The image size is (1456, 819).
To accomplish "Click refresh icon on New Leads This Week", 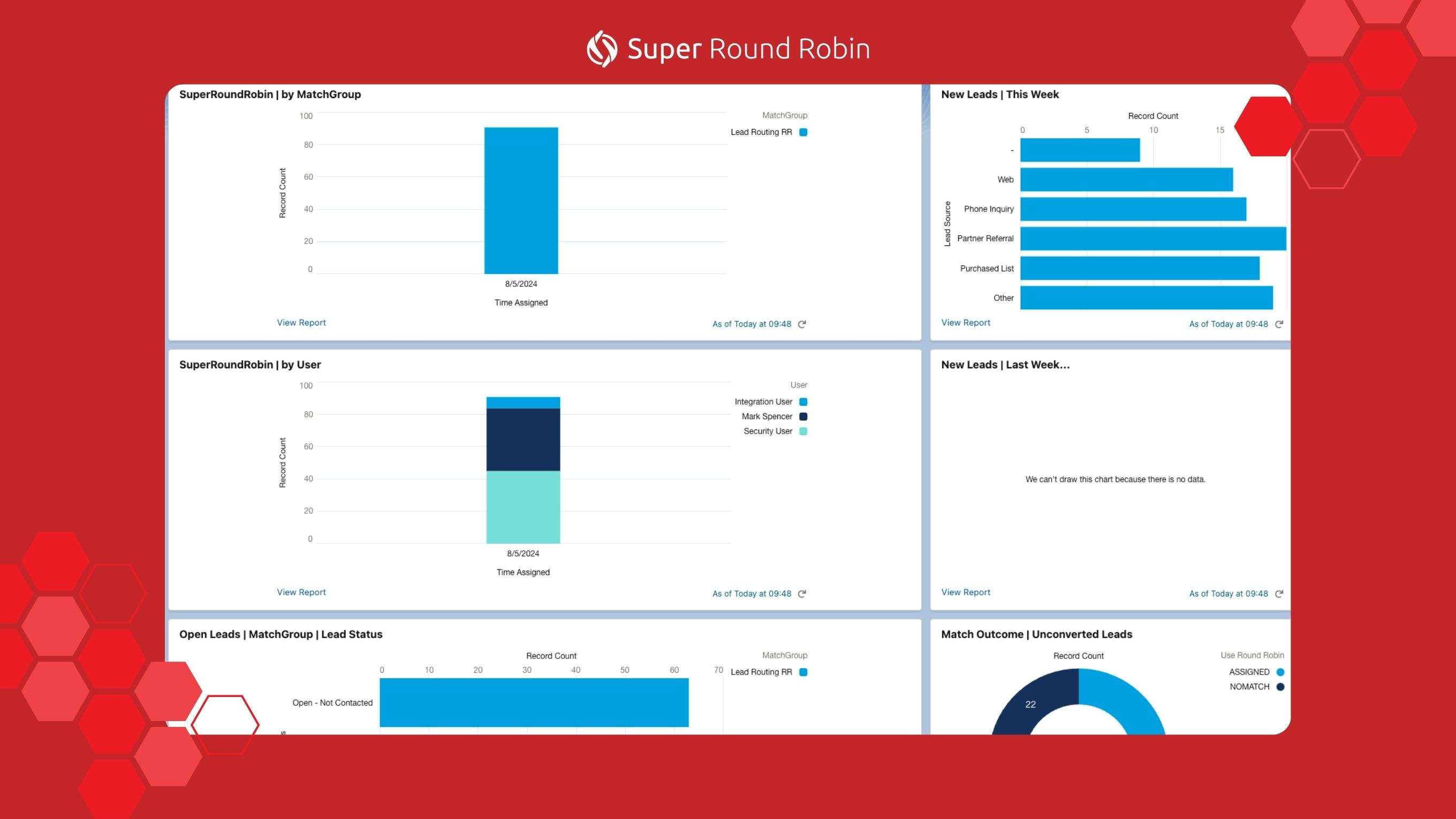I will (1278, 324).
